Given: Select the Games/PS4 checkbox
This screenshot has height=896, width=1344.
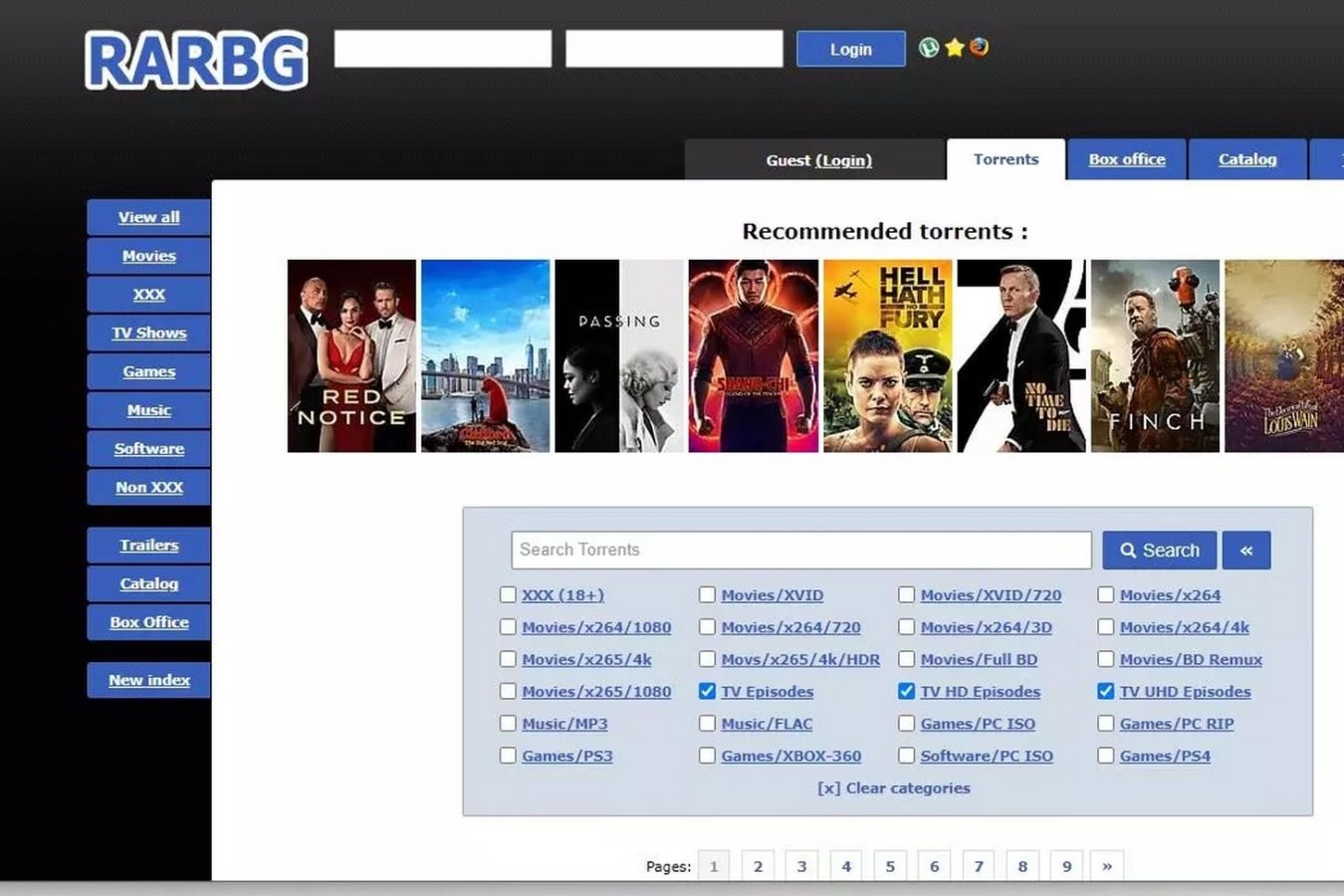Looking at the screenshot, I should click(1105, 756).
